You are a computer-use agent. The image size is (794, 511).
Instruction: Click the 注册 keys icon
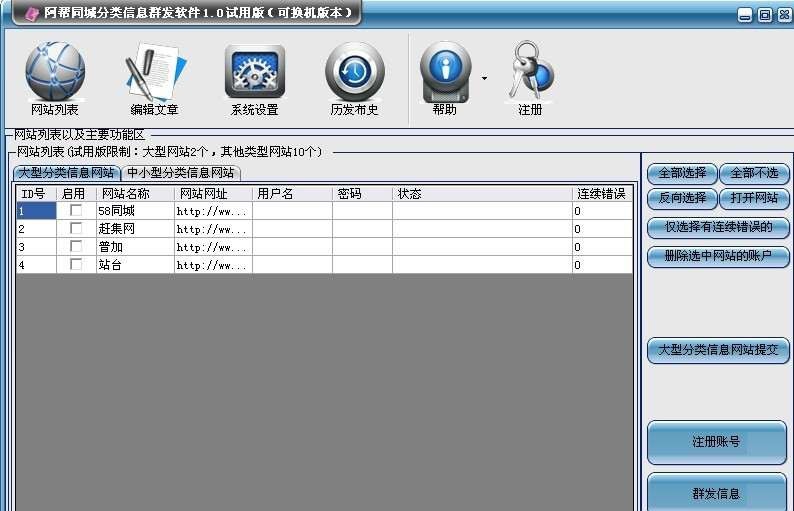coord(530,71)
